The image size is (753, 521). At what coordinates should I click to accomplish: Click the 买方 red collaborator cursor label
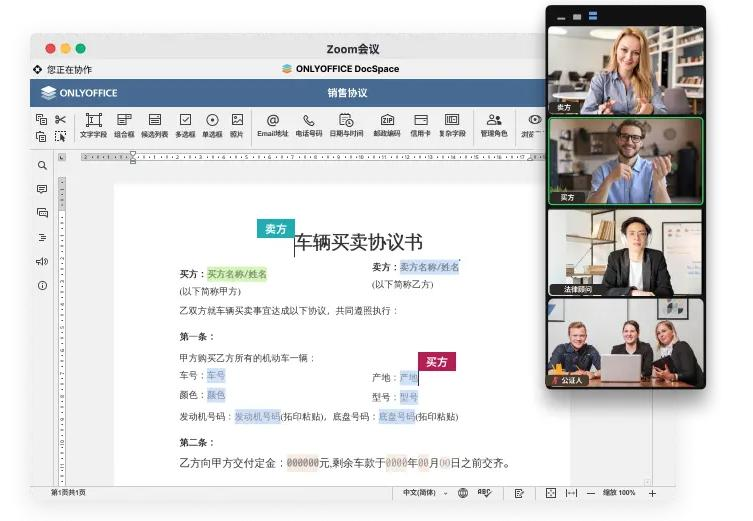tap(437, 362)
